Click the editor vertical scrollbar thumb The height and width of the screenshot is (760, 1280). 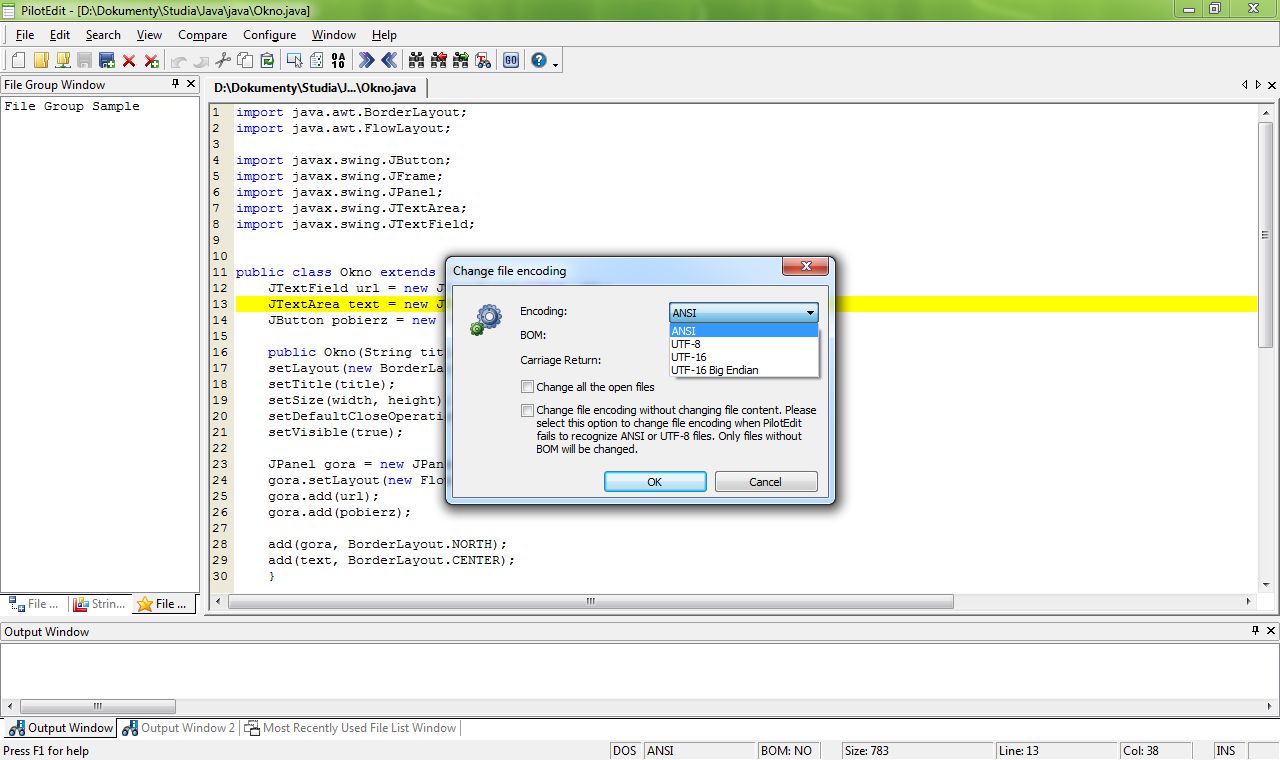[x=1265, y=233]
